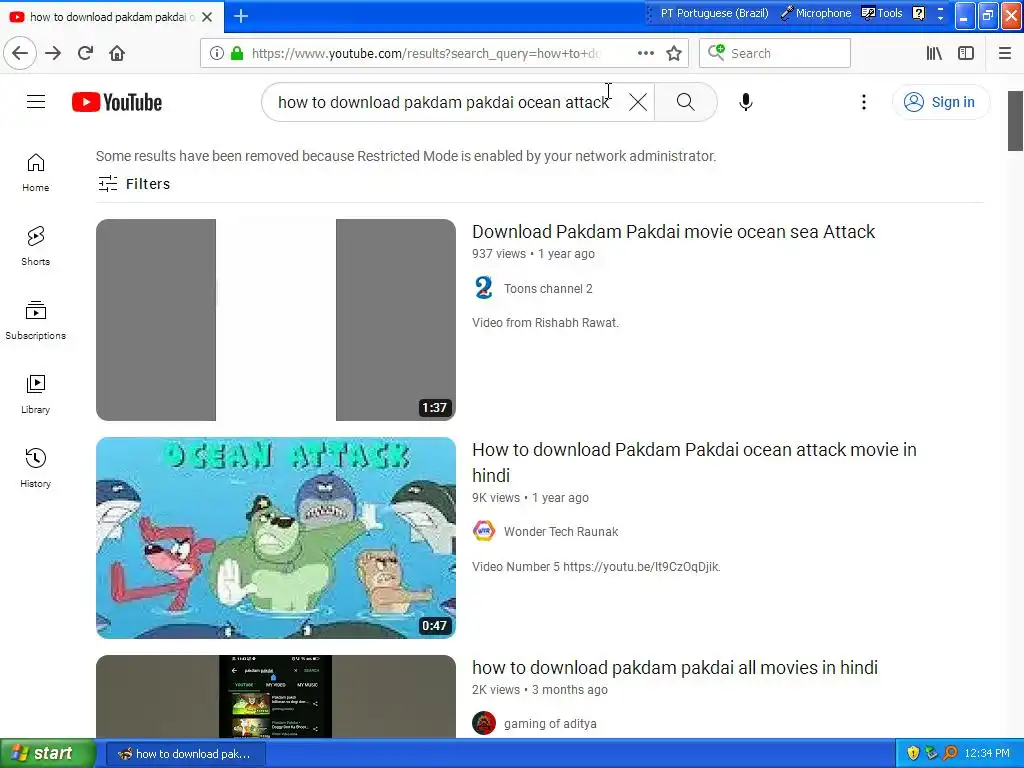Close the YouTube search results tab
This screenshot has width=1024, height=768.
click(207, 17)
